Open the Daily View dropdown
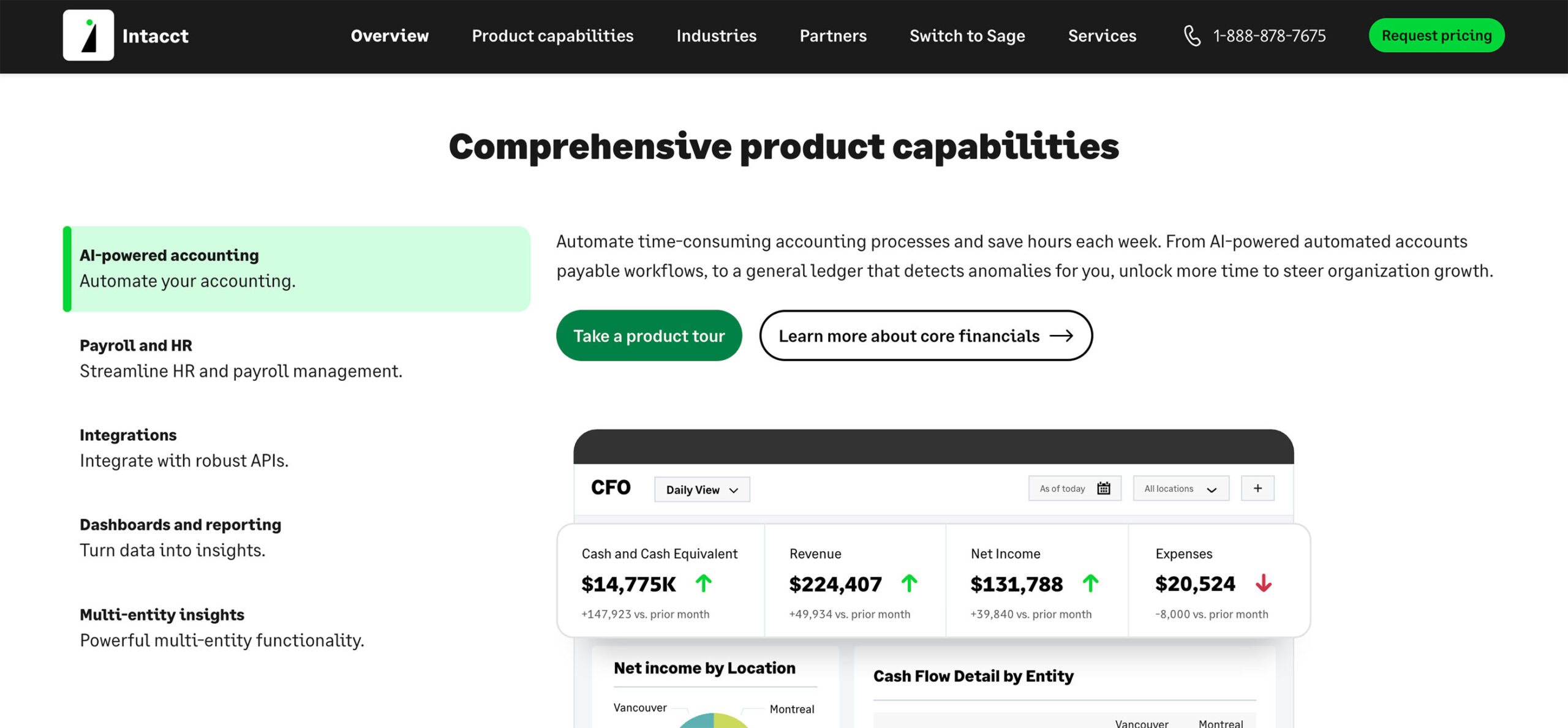1568x728 pixels. click(x=702, y=489)
